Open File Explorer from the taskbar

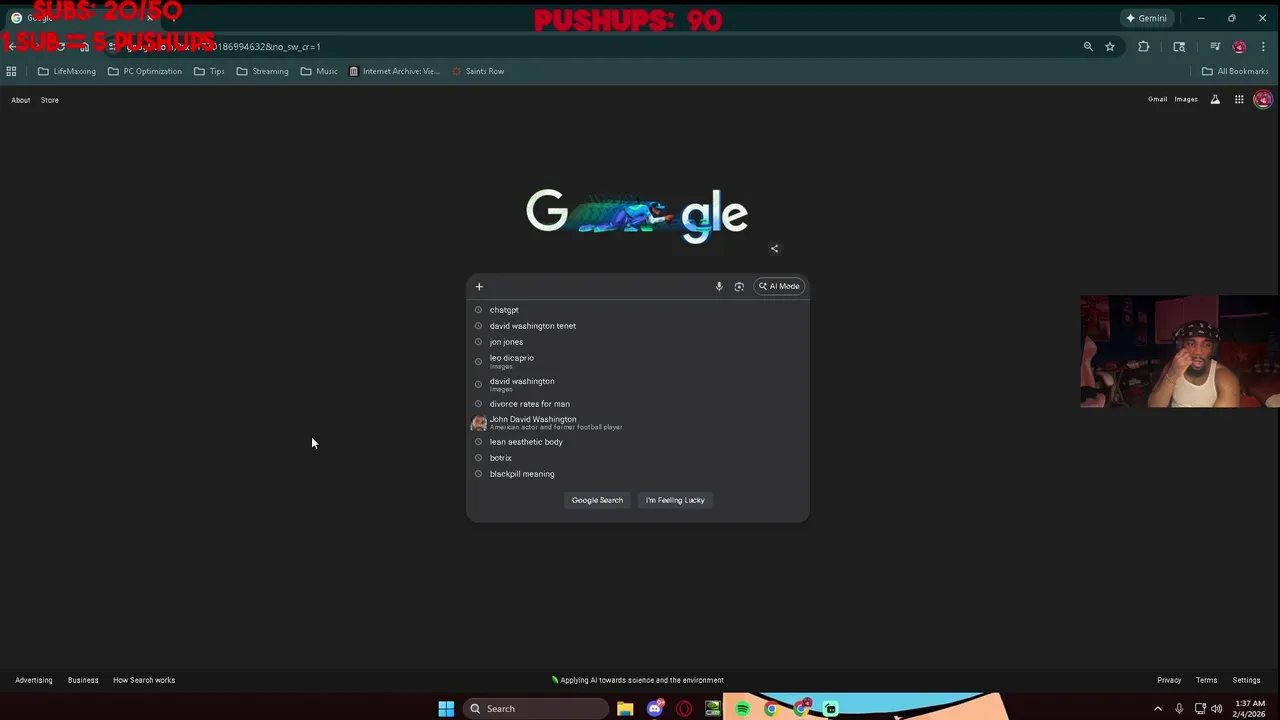point(625,709)
